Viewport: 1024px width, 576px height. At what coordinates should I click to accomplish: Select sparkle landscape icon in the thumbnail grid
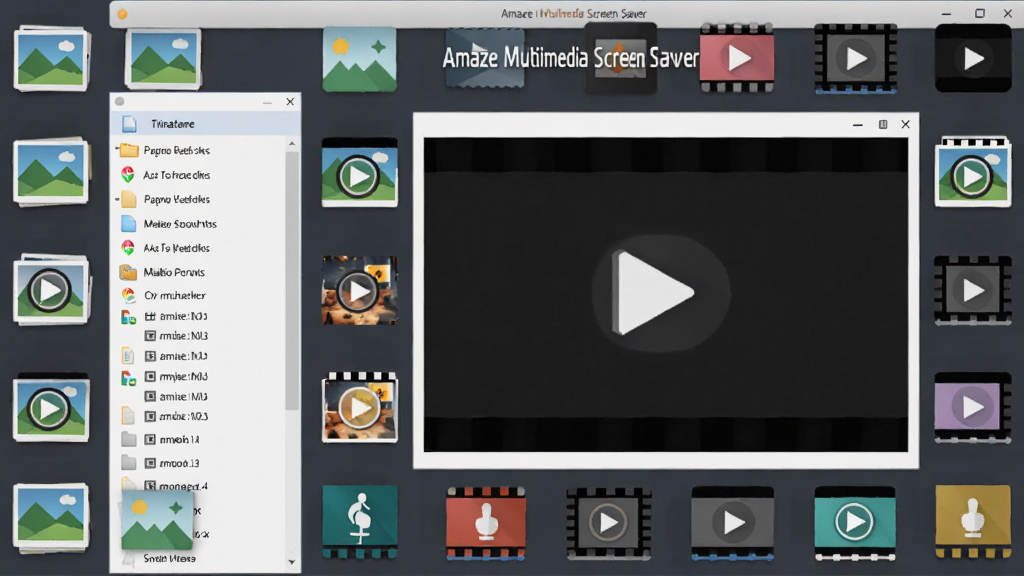tap(359, 59)
